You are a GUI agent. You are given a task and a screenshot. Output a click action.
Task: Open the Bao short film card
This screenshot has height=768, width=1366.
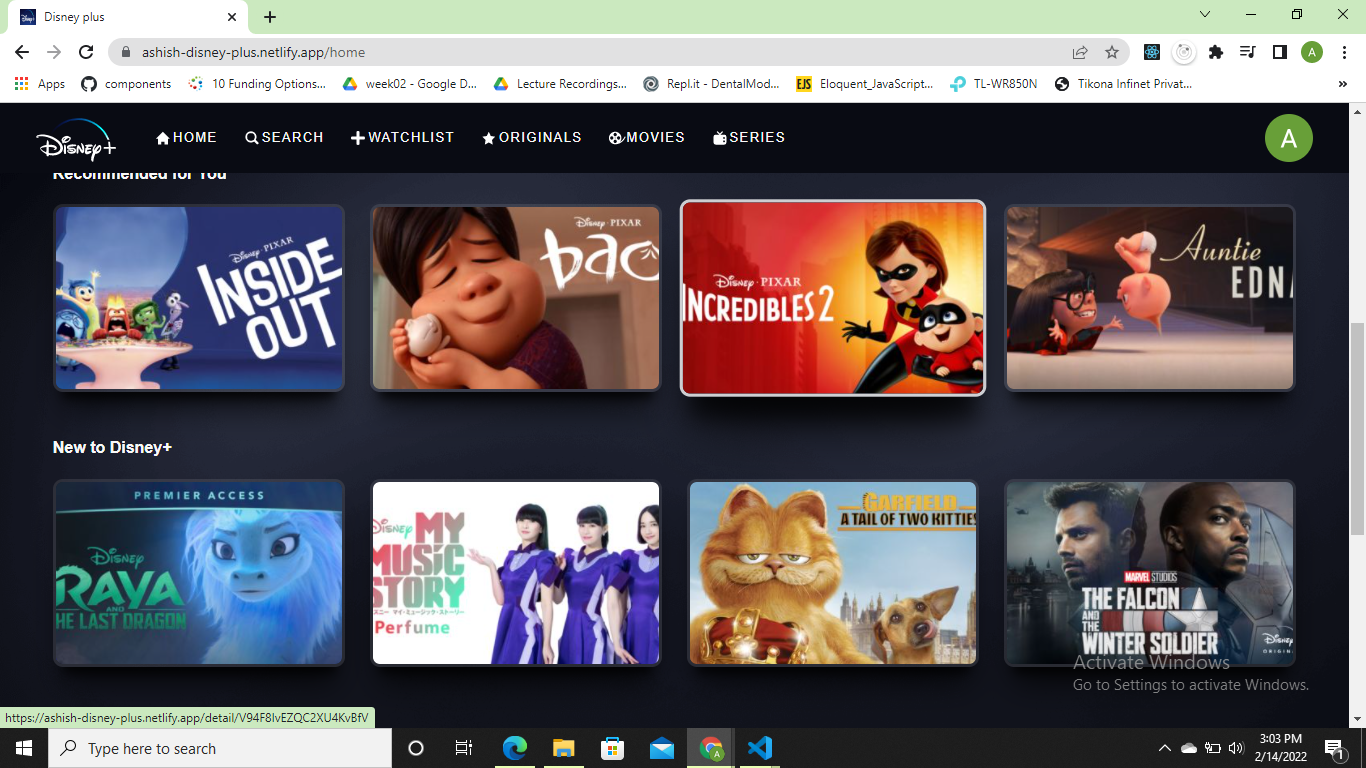(516, 298)
